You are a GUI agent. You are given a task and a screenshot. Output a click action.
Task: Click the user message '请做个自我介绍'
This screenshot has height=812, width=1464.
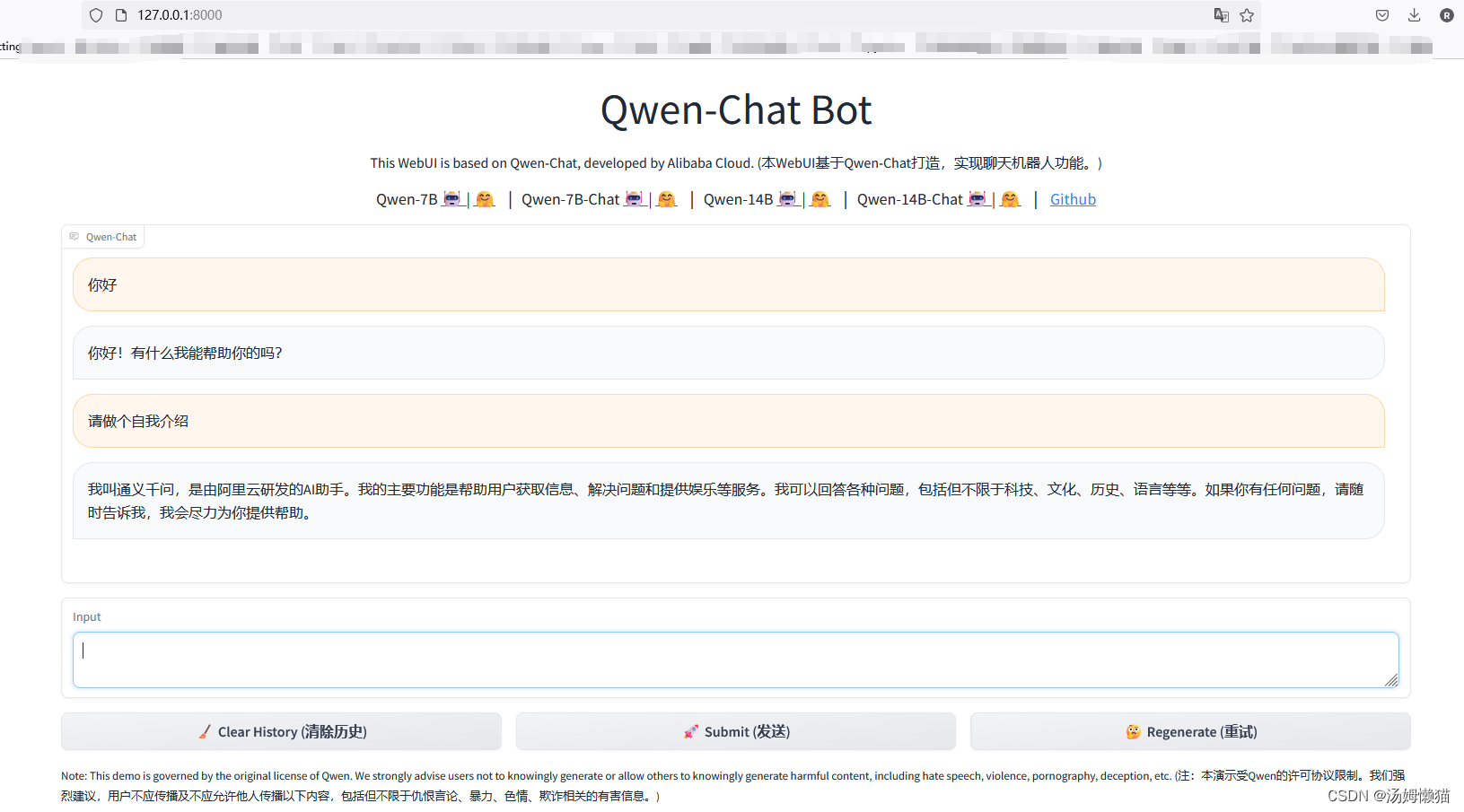[x=728, y=421]
